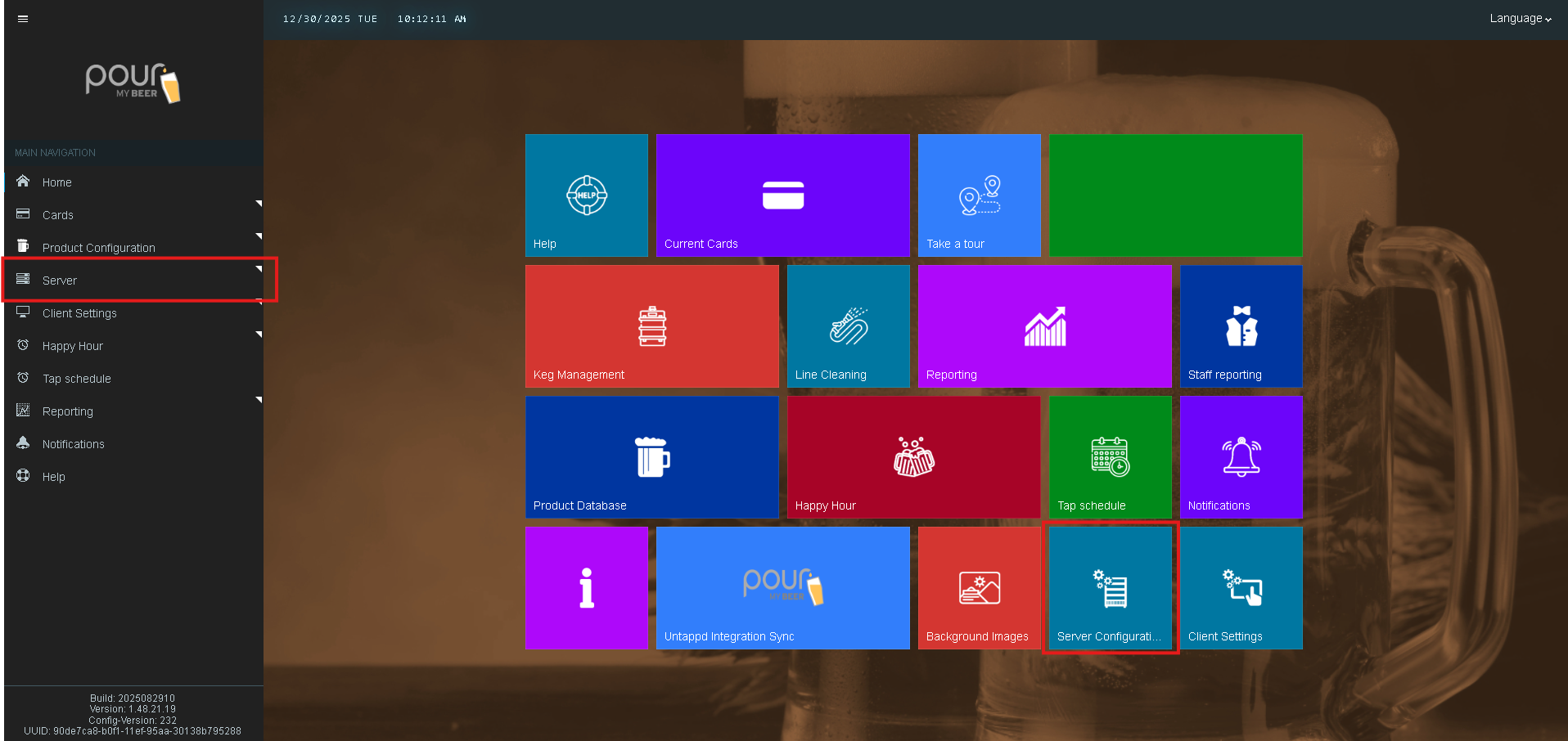The image size is (1568, 741).
Task: Open the Language dropdown
Action: click(1520, 19)
